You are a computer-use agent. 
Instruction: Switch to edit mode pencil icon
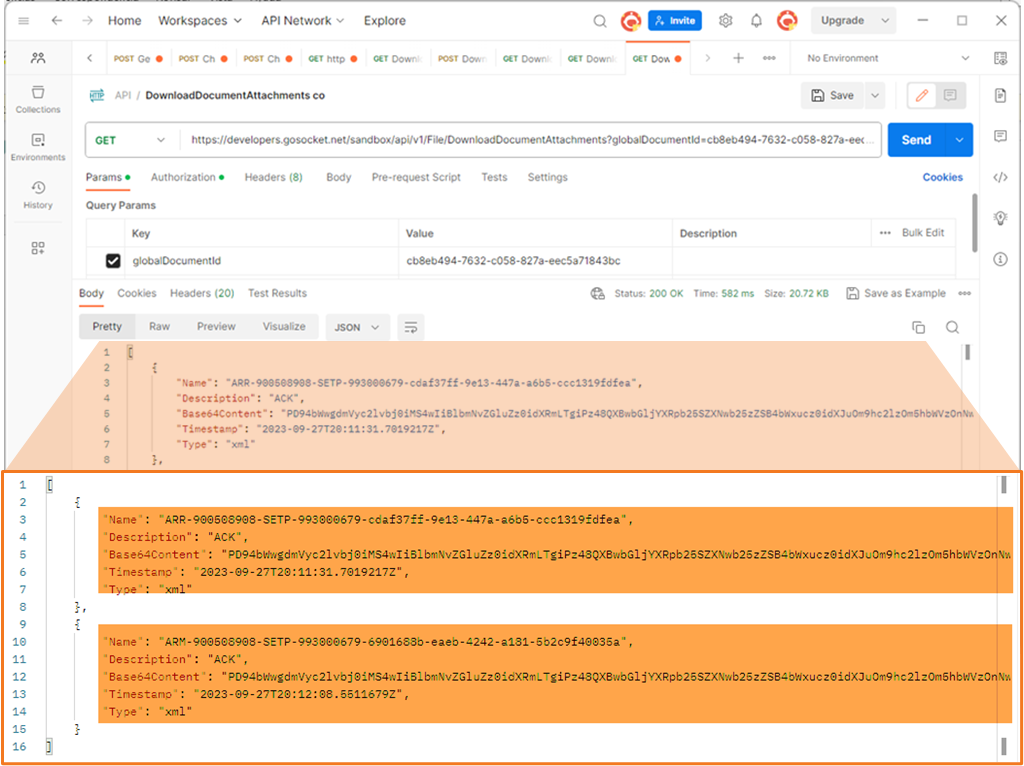tap(921, 96)
